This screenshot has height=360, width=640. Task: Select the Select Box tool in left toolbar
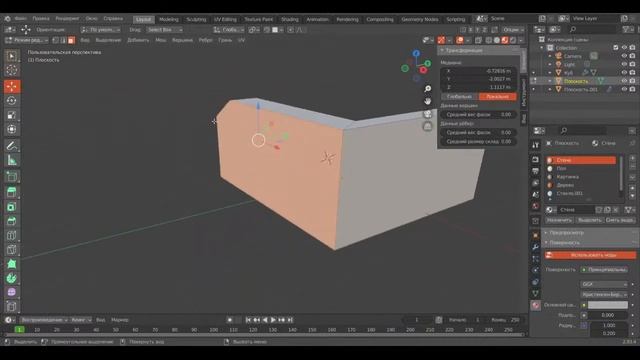click(11, 56)
